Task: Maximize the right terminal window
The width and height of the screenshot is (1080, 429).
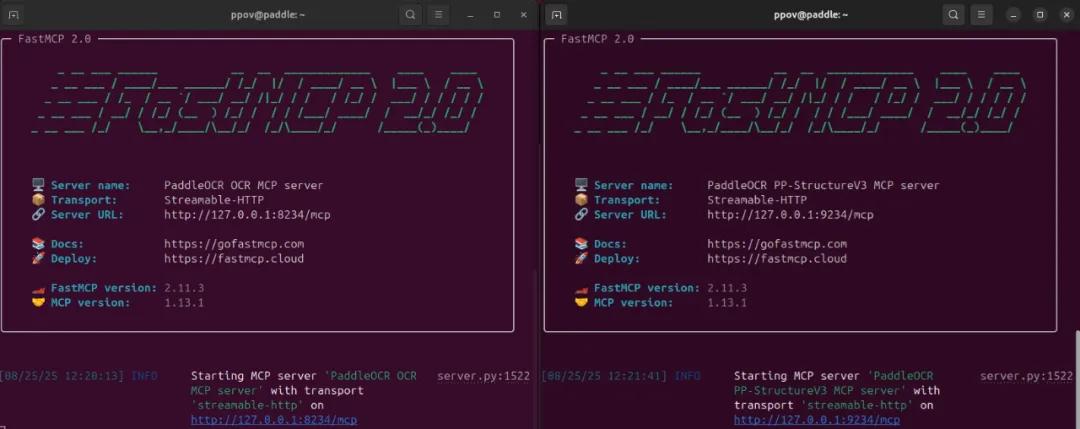Action: 1040,14
